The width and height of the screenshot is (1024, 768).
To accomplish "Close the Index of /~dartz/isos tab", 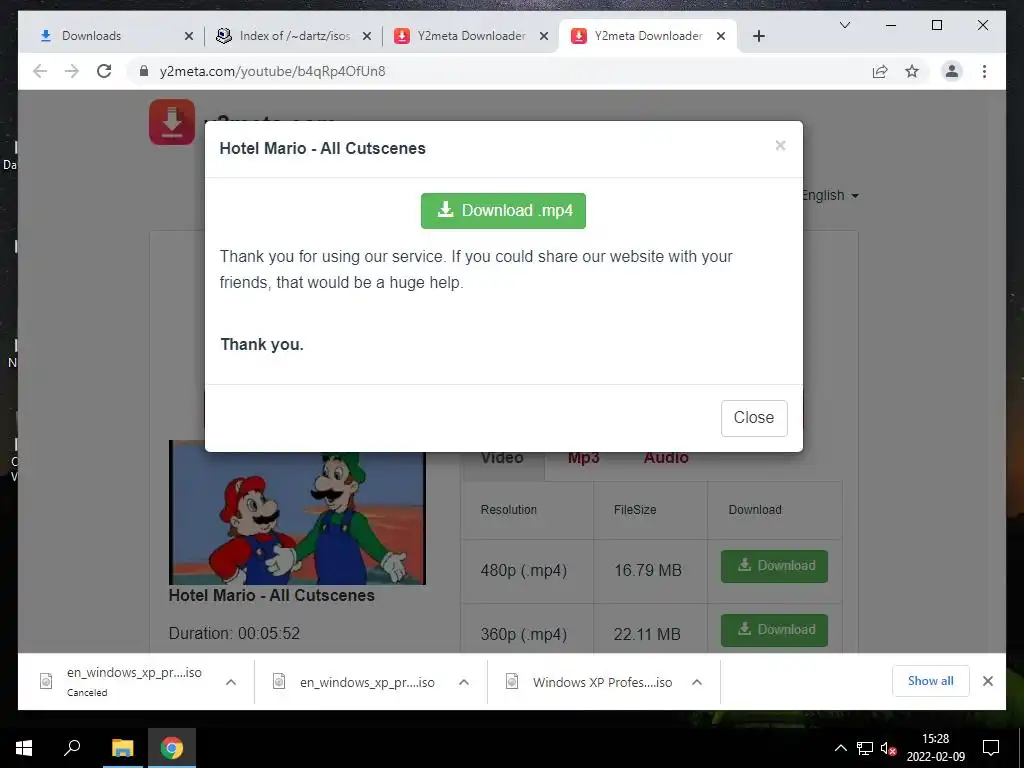I will tap(367, 37).
